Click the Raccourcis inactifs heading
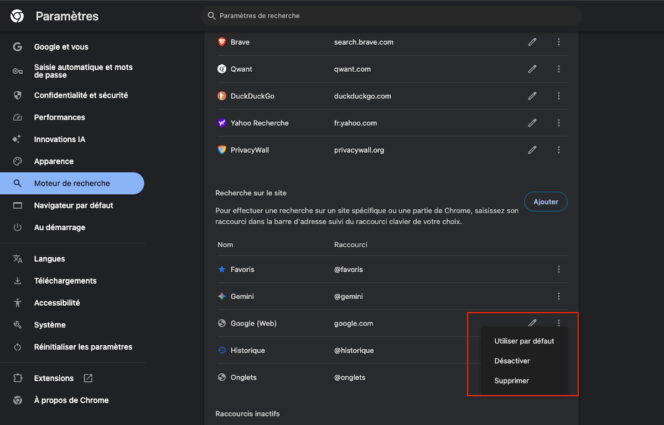 tap(247, 414)
